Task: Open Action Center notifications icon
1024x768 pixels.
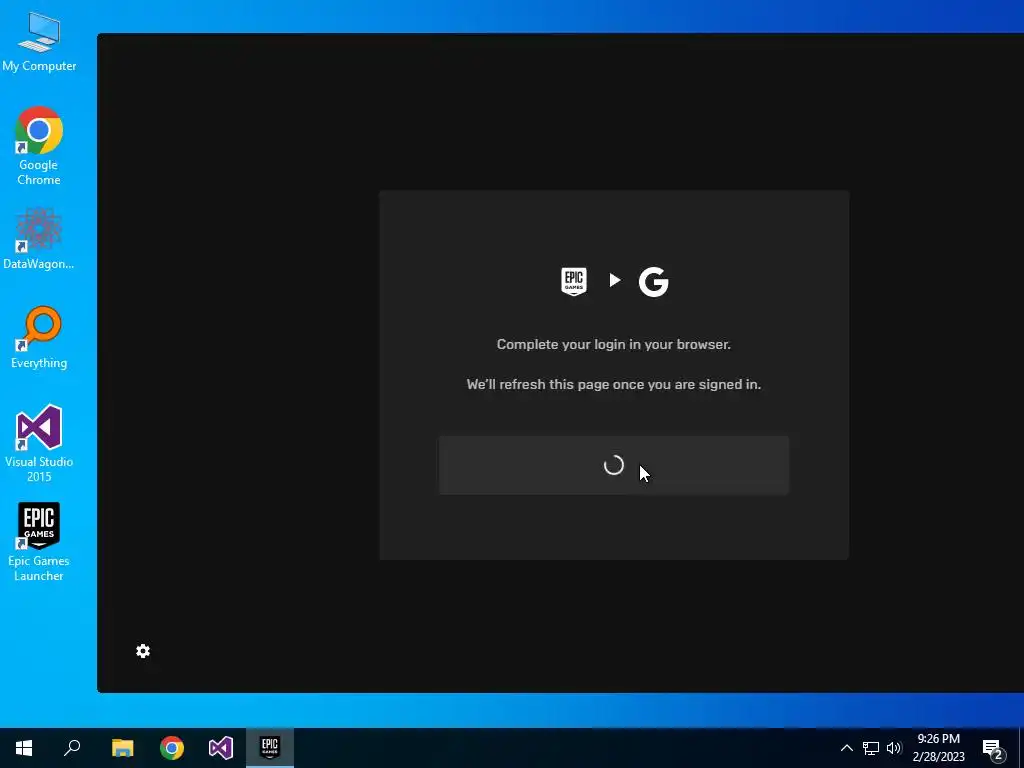Action: coord(993,748)
